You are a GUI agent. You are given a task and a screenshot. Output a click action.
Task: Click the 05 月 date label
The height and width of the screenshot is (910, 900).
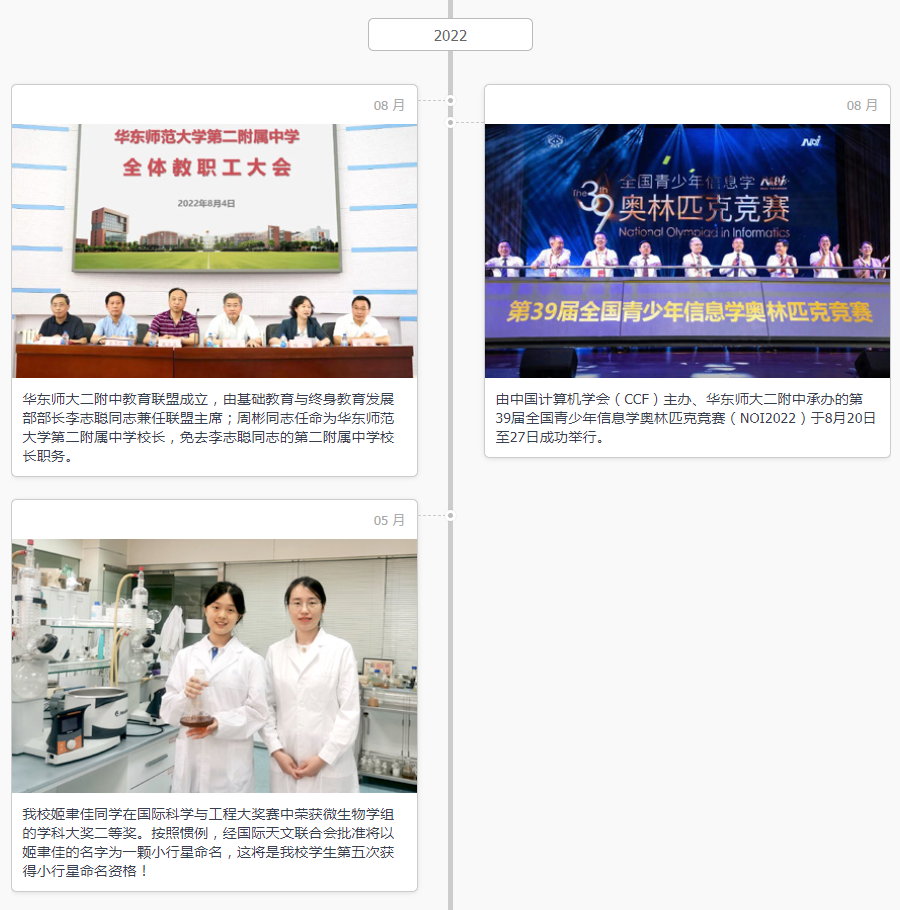point(389,520)
